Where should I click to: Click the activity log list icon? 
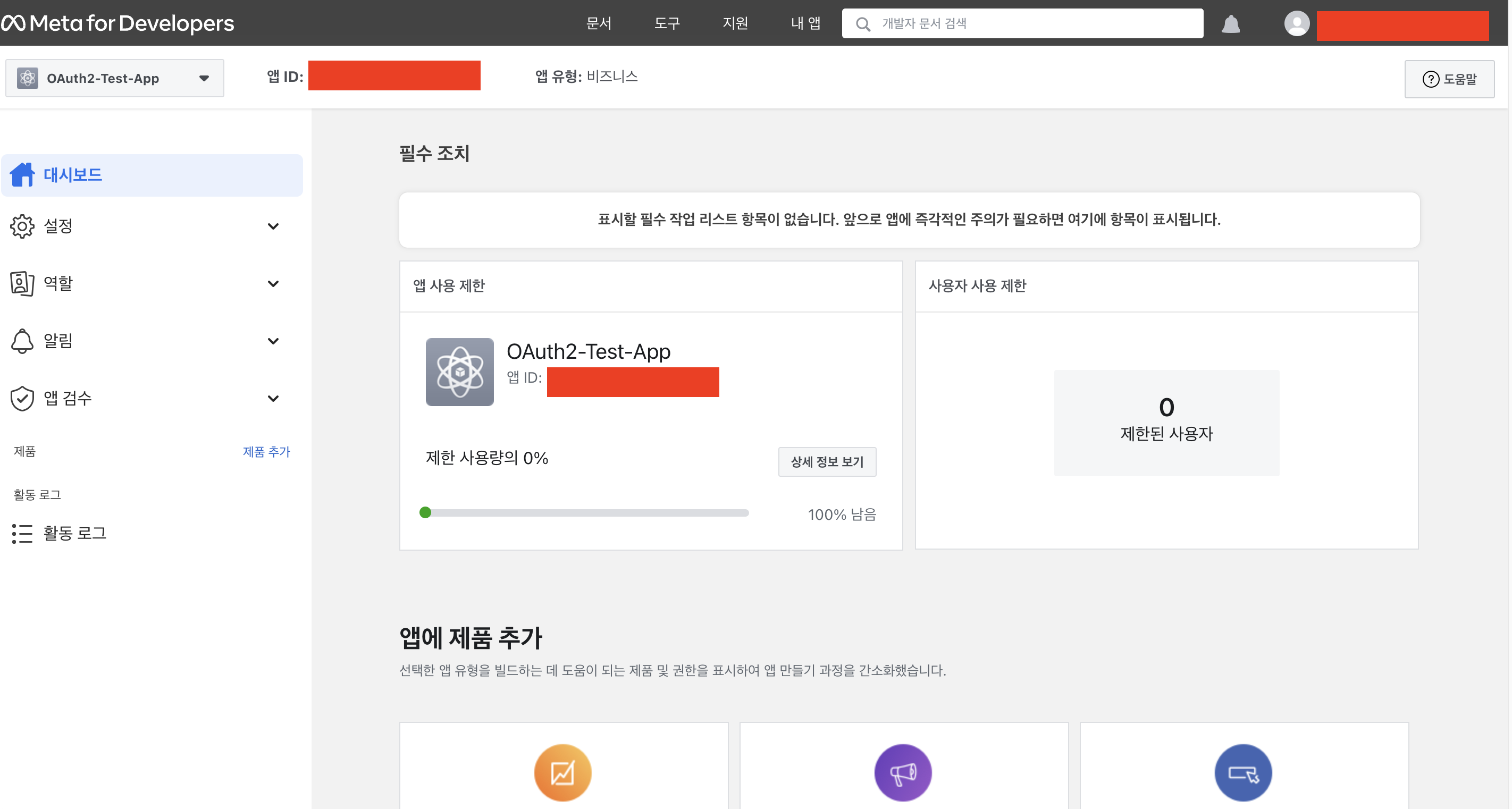[x=22, y=533]
